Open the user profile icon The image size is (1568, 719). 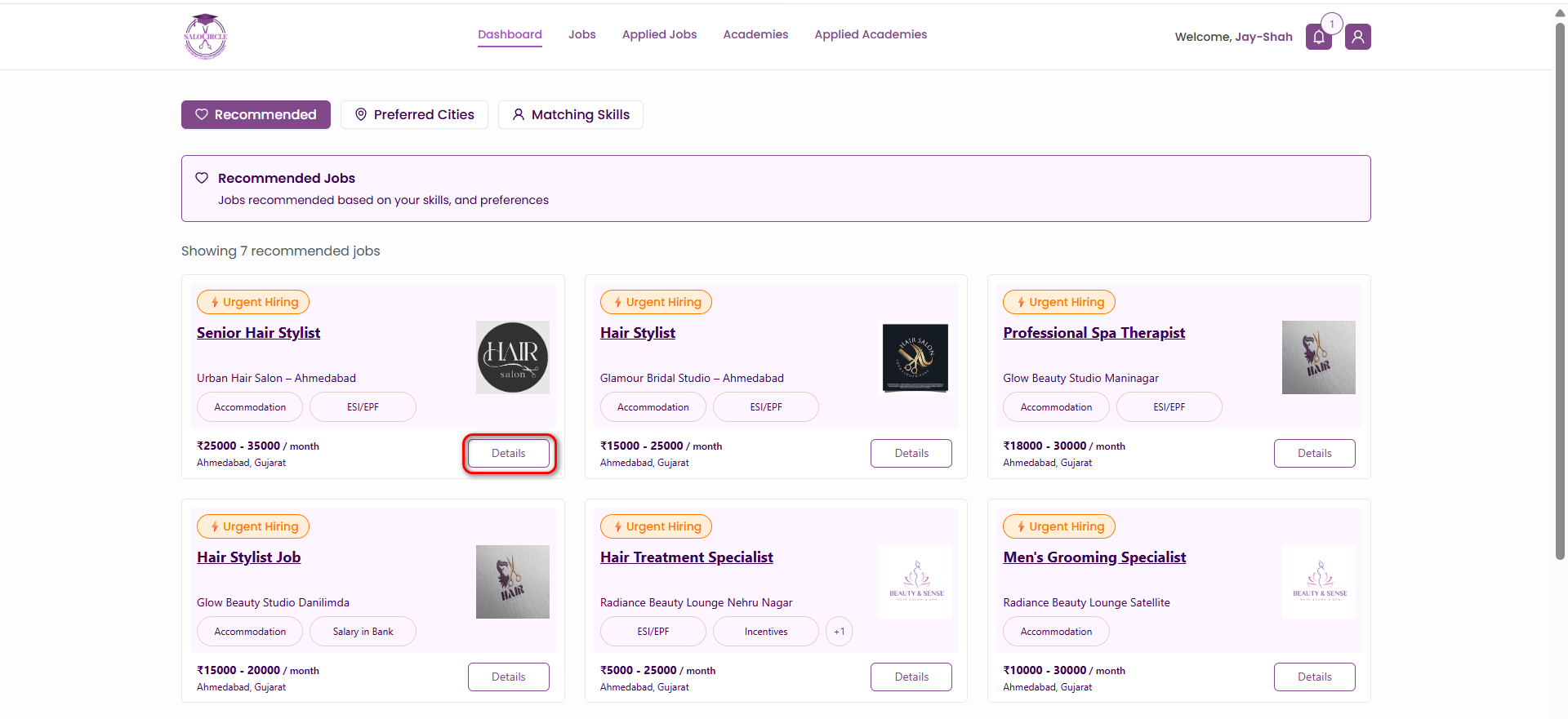(1357, 37)
